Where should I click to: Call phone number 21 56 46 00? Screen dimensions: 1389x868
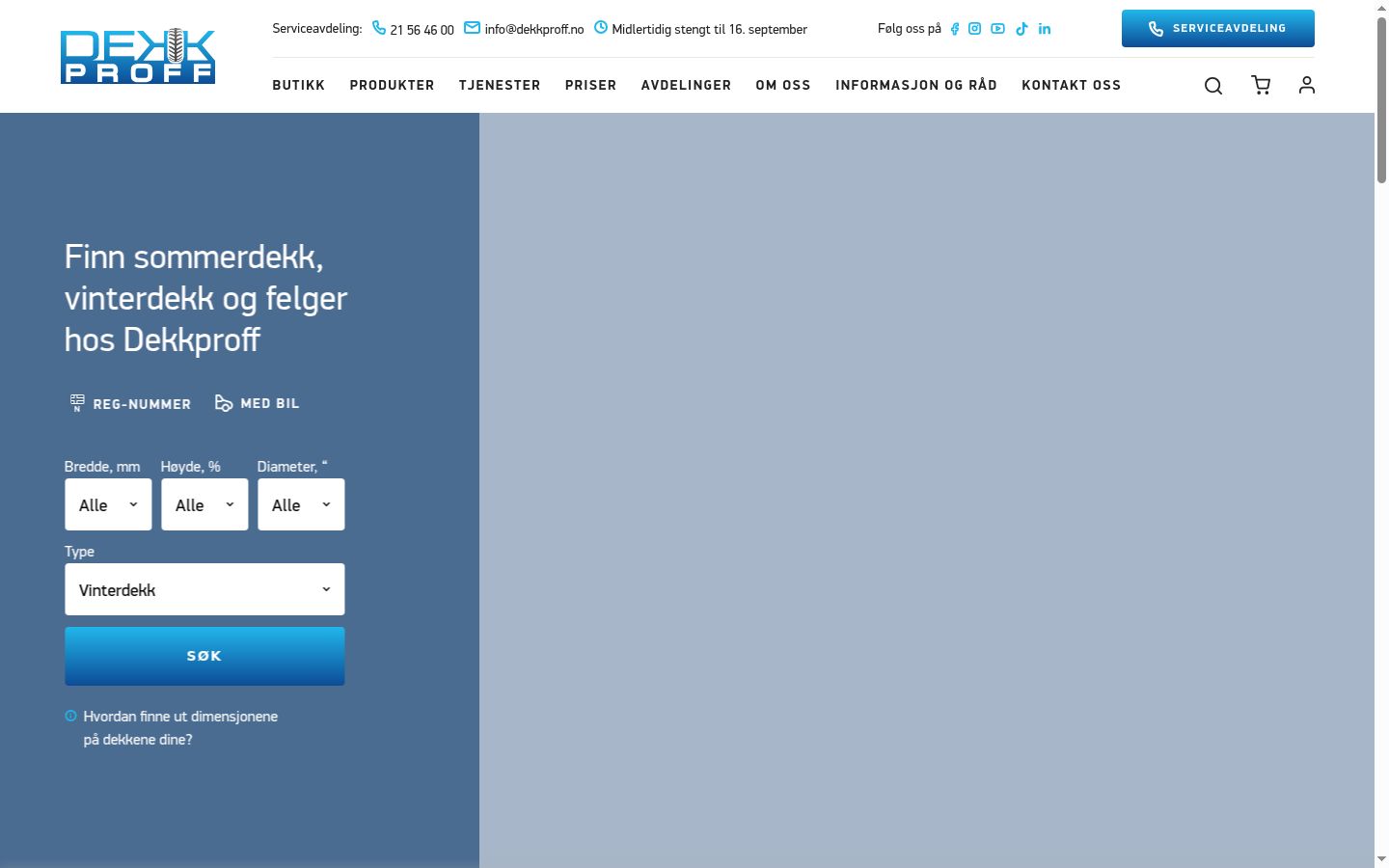tap(413, 29)
